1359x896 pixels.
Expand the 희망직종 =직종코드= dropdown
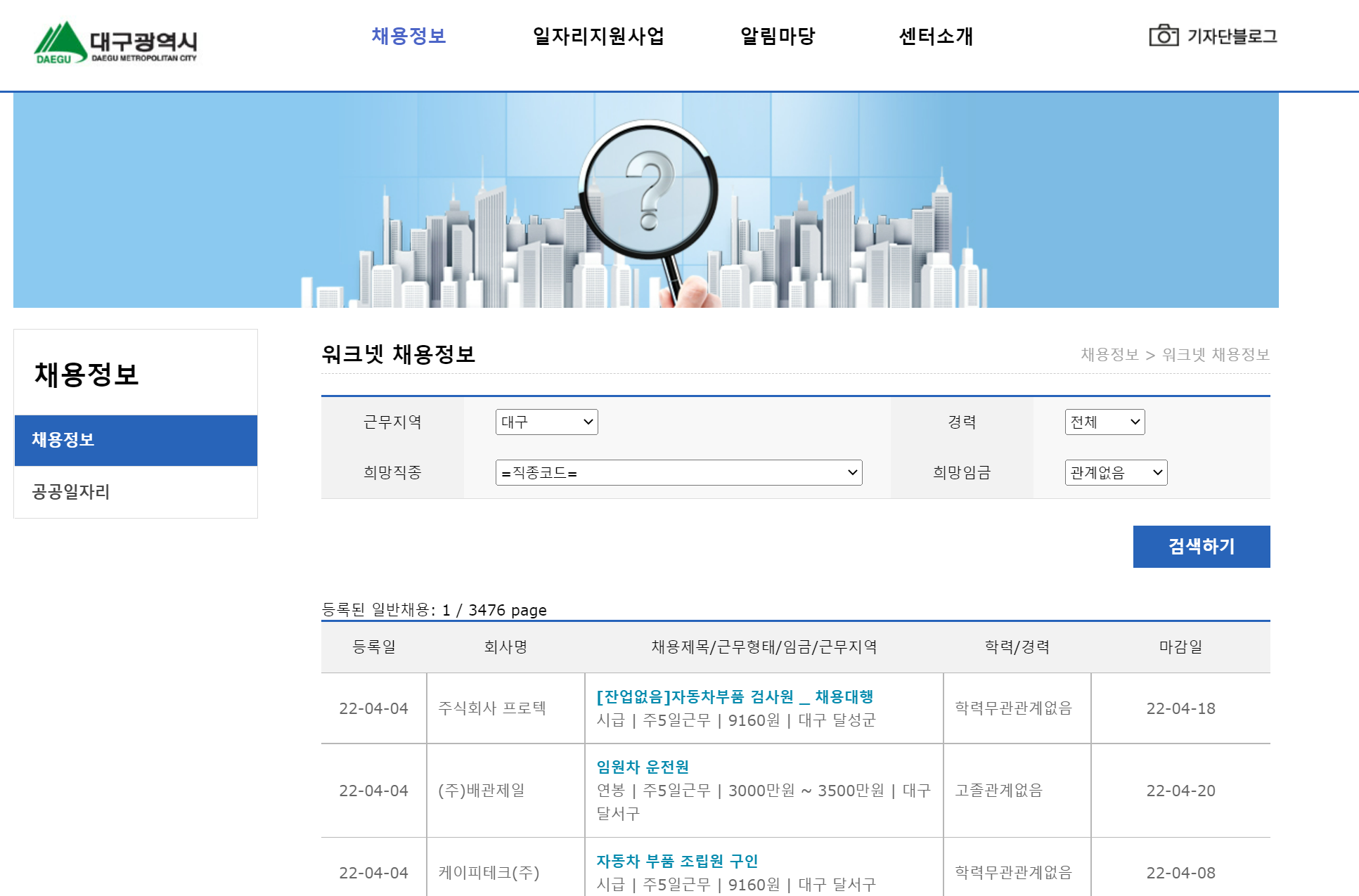pos(678,473)
